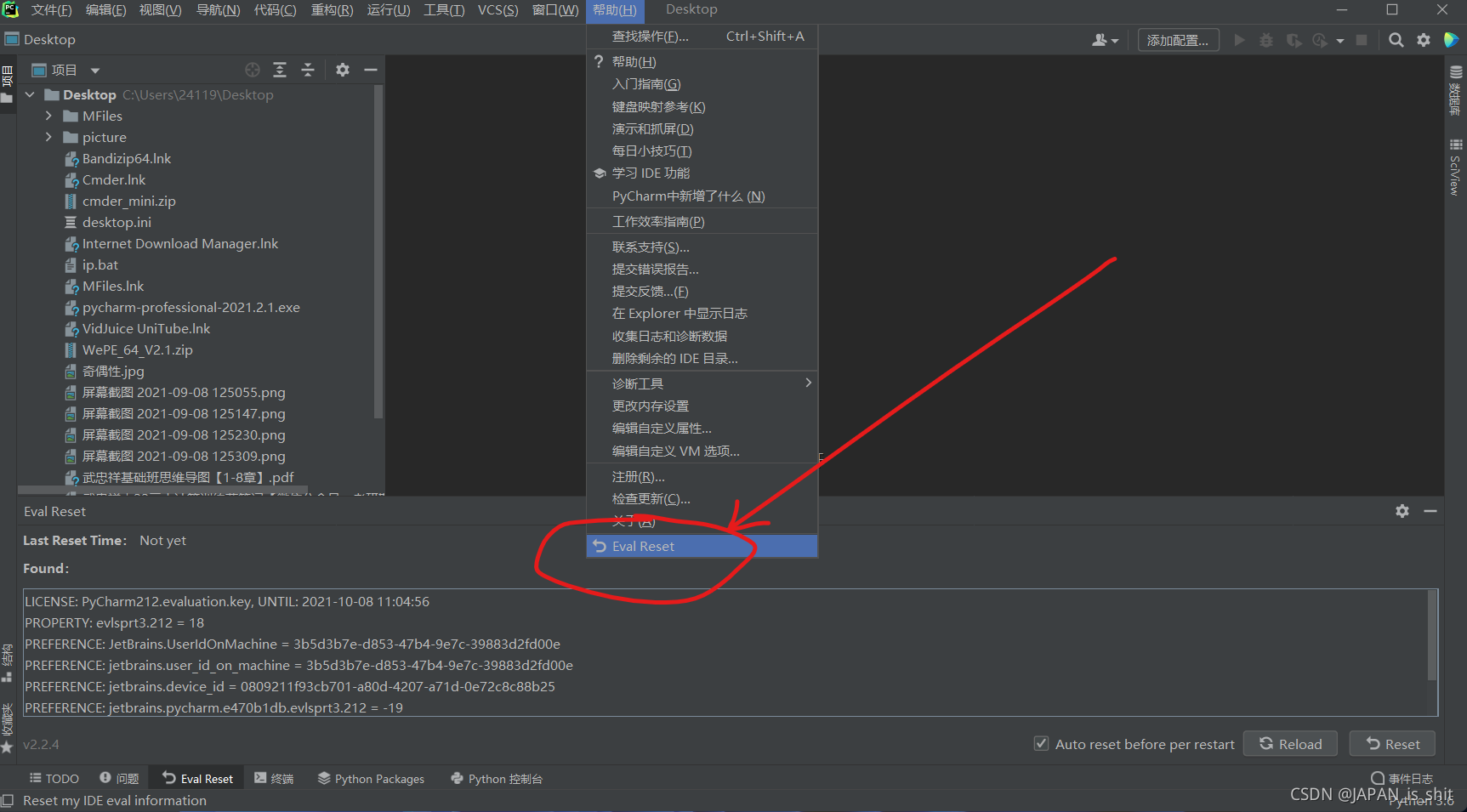Image resolution: width=1467 pixels, height=812 pixels.
Task: Open the Python Packages tab
Action: click(371, 779)
